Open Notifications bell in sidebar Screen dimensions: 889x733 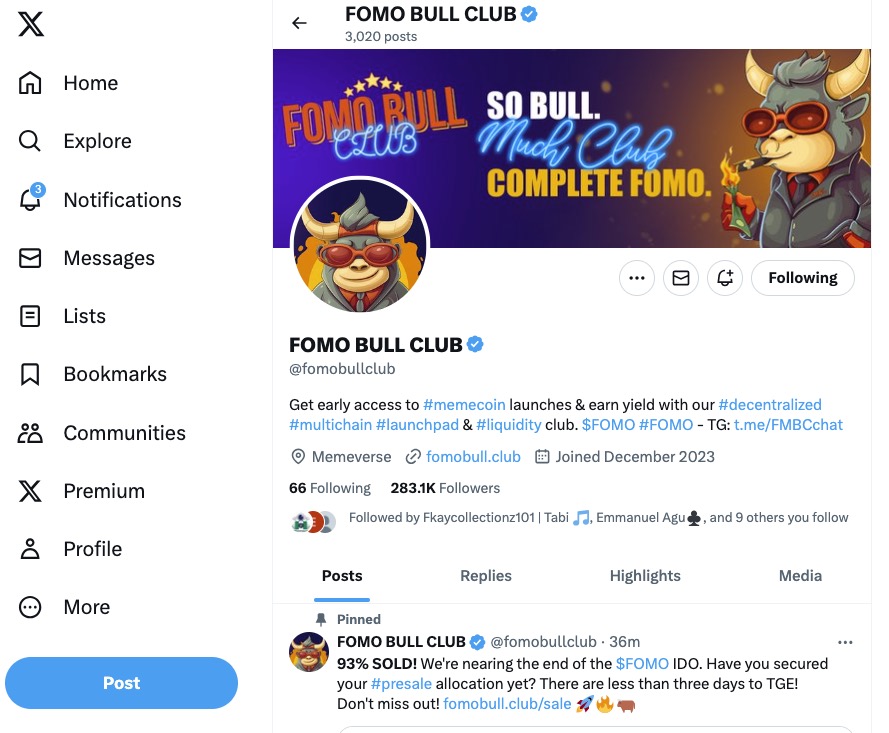(31, 200)
